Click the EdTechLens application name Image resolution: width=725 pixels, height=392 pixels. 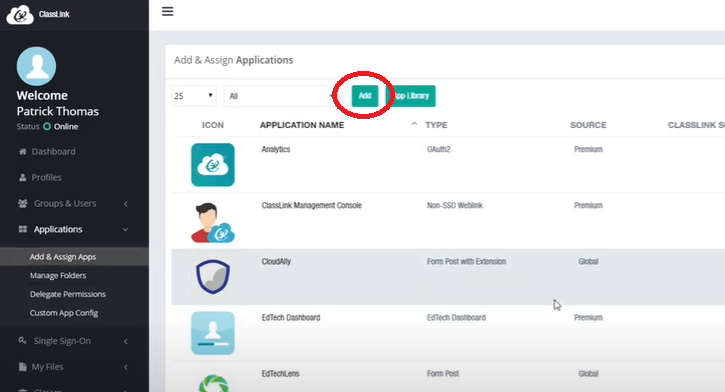click(281, 374)
